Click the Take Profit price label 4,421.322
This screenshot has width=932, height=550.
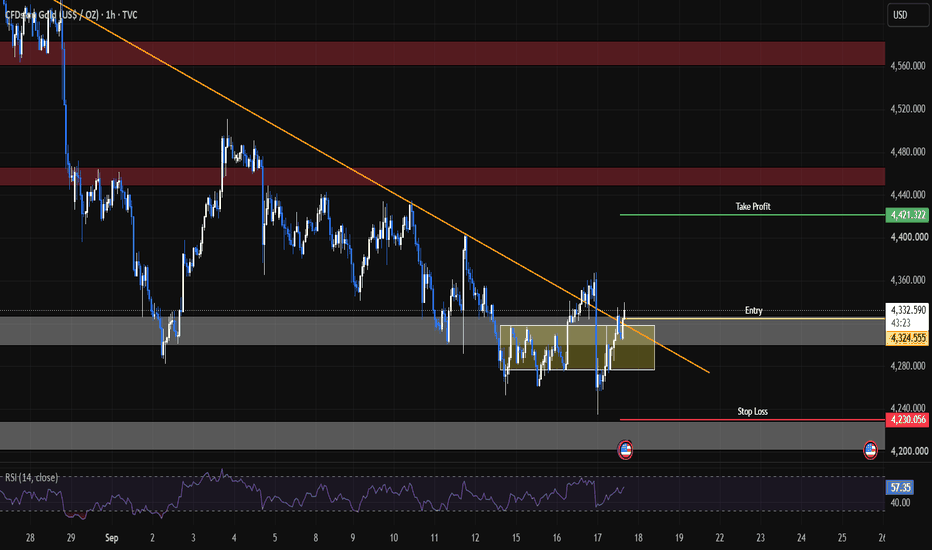pos(907,215)
